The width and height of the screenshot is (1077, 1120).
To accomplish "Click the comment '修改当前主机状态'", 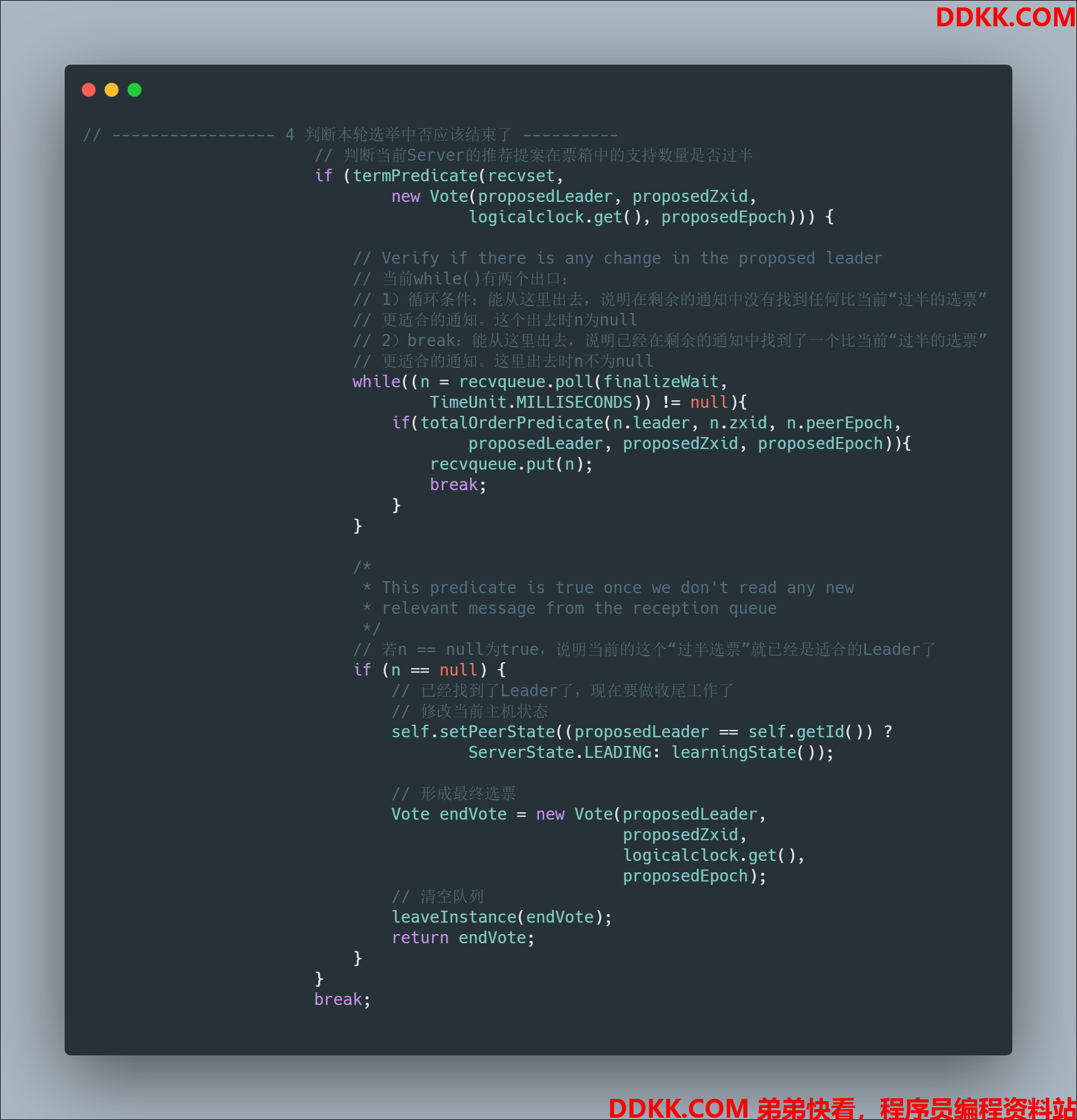I will click(x=469, y=711).
